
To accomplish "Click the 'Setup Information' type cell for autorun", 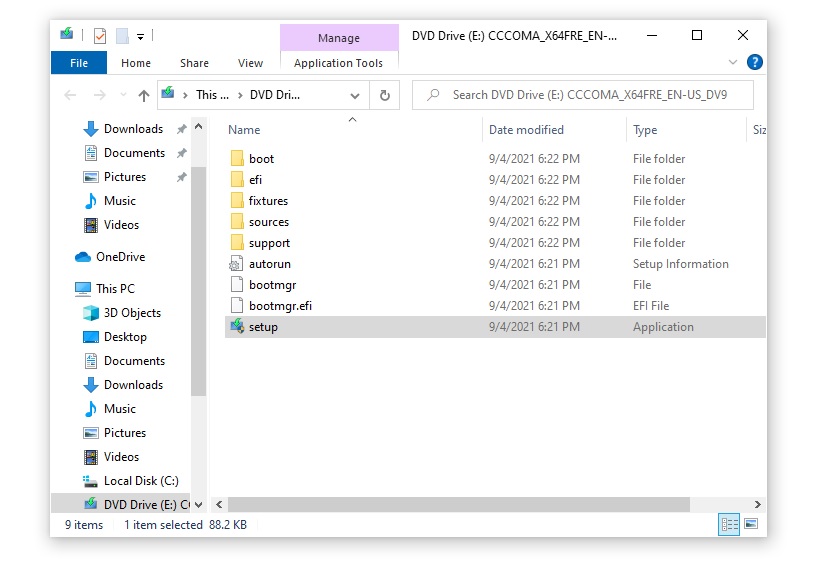I will click(680, 264).
